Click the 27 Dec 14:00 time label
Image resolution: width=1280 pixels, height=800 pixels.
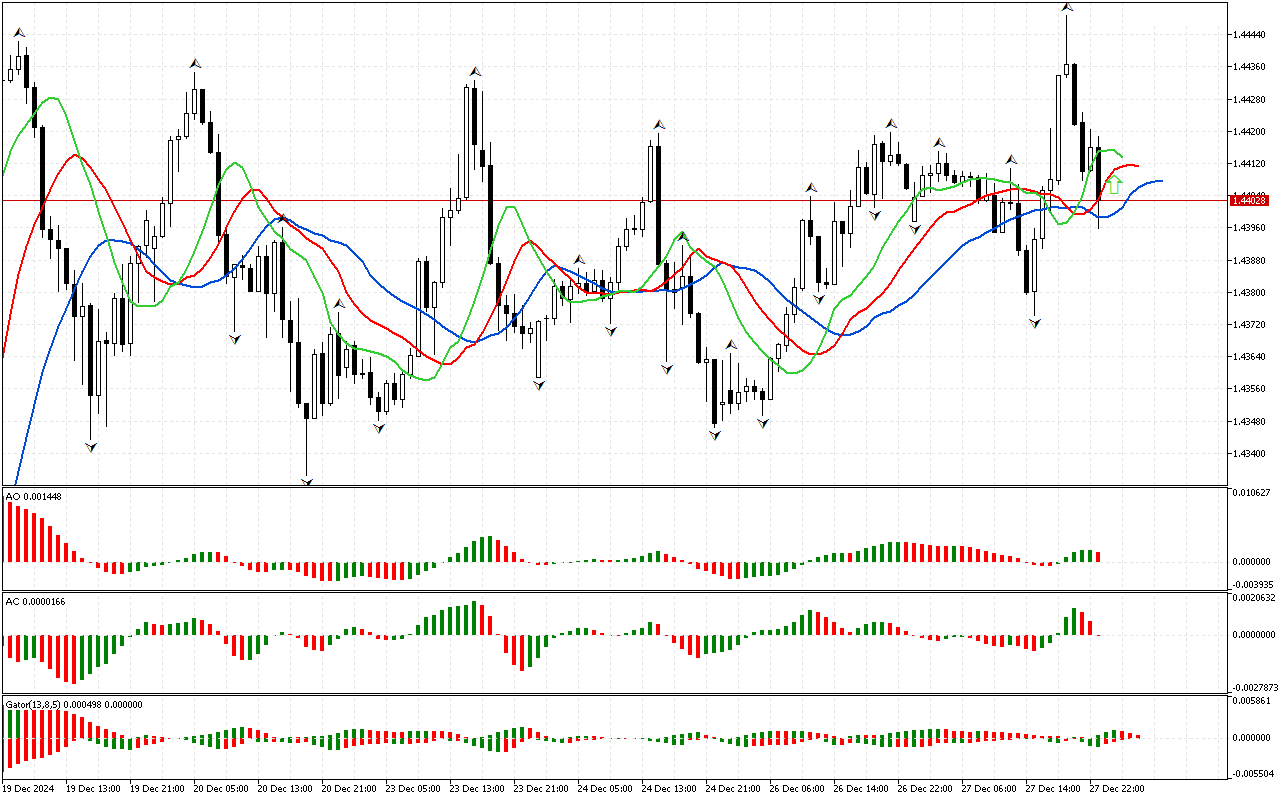tap(1053, 789)
